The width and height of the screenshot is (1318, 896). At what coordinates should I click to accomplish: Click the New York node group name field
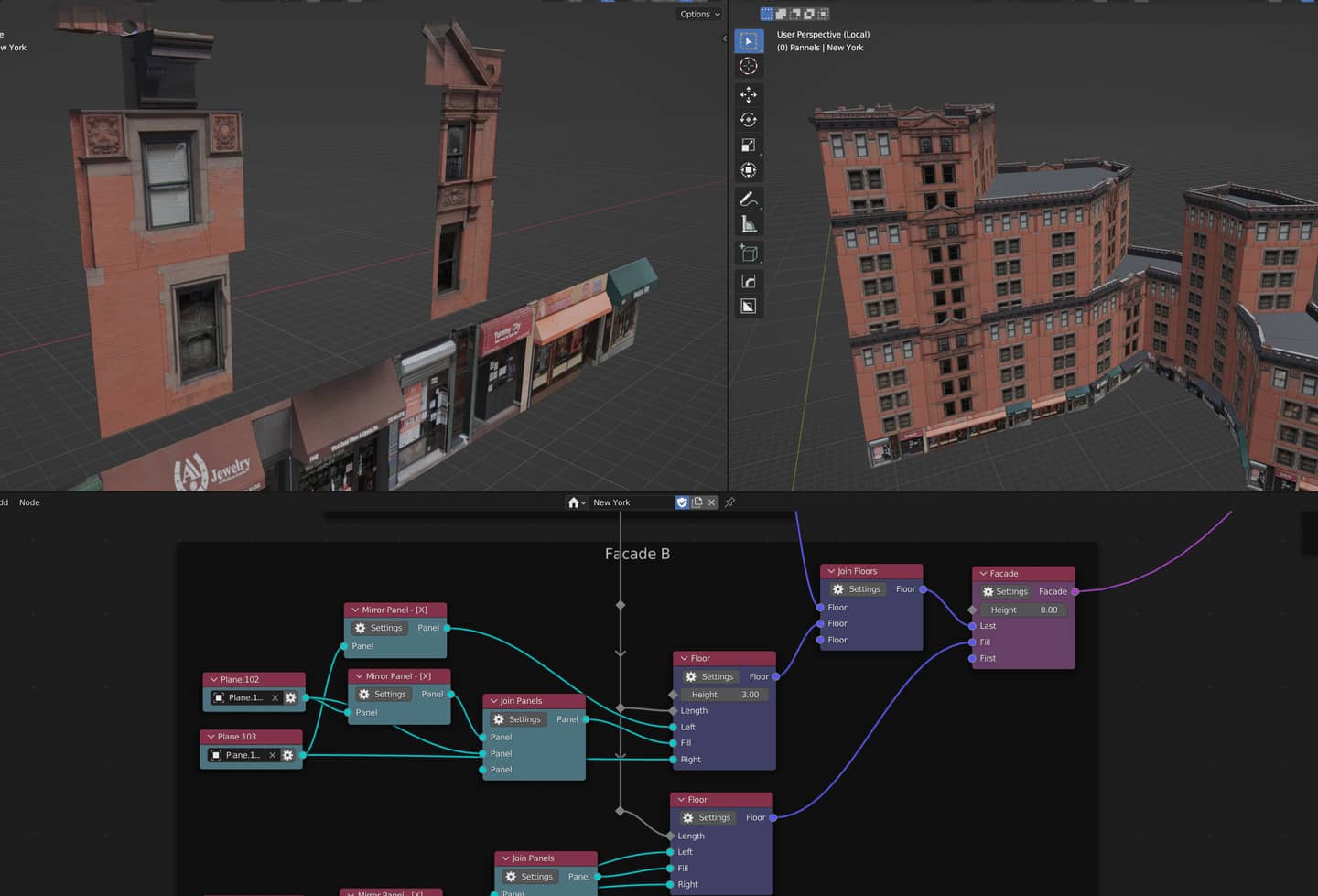632,502
